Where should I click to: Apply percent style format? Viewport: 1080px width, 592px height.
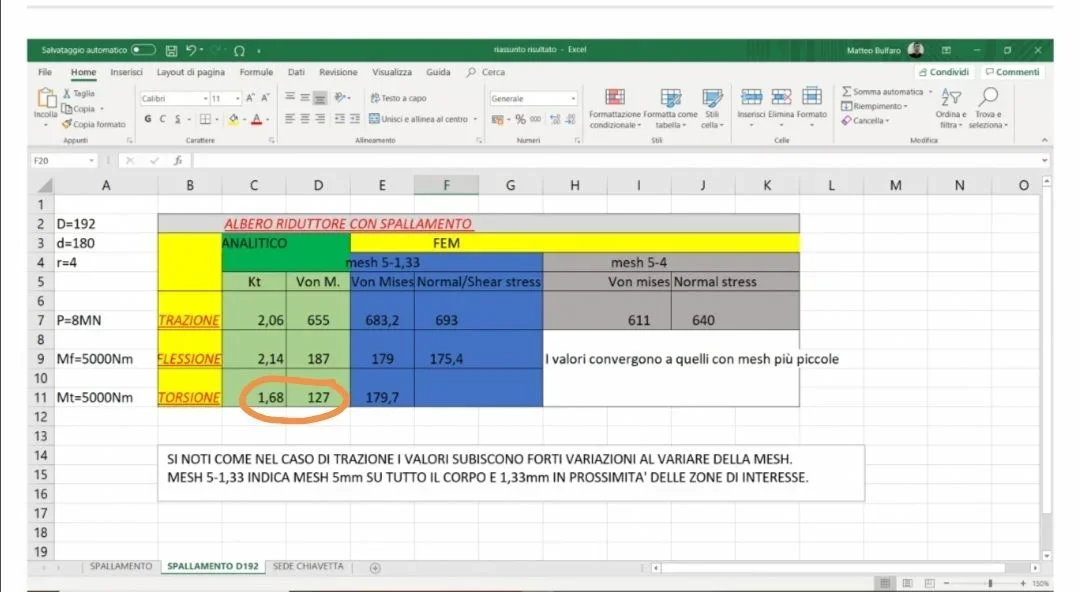(x=520, y=119)
